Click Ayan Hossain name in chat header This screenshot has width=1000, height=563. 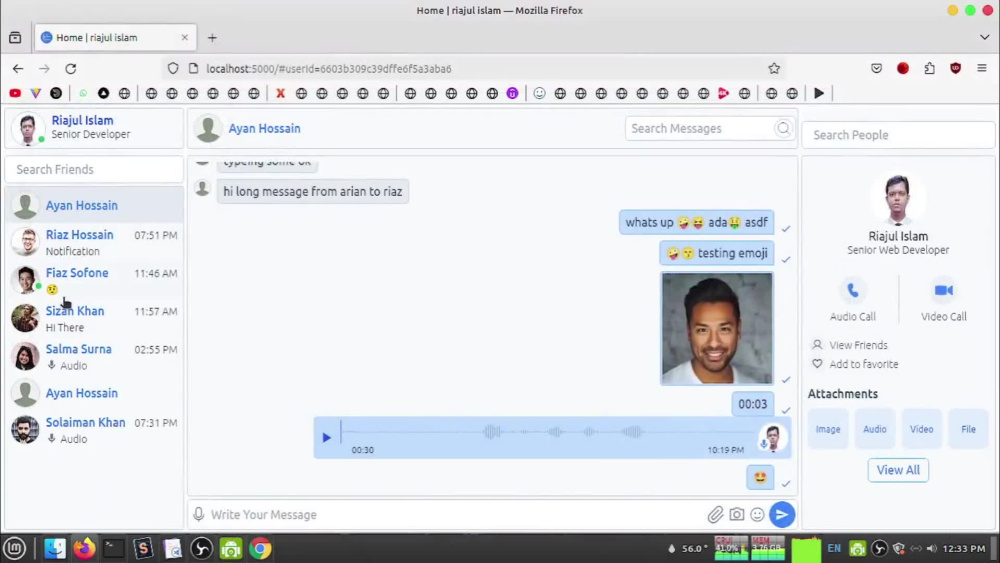tap(264, 129)
